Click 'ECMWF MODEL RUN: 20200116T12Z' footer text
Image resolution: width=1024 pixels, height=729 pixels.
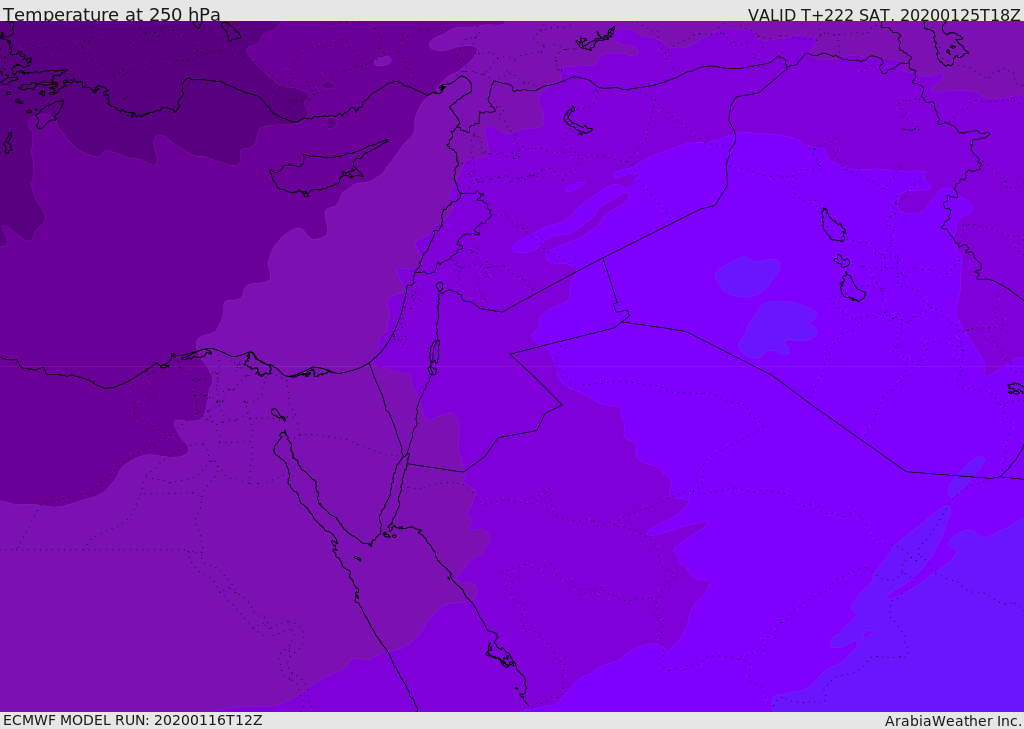point(133,721)
